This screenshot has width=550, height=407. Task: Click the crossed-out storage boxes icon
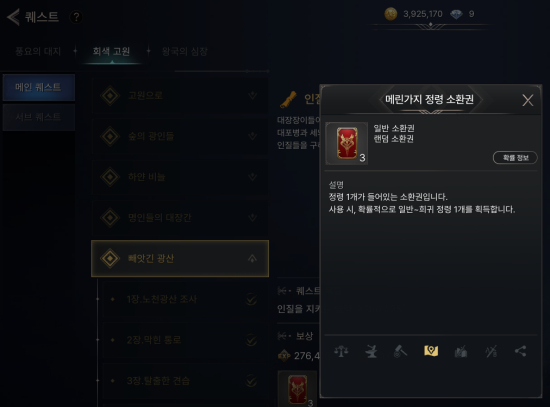(x=461, y=351)
